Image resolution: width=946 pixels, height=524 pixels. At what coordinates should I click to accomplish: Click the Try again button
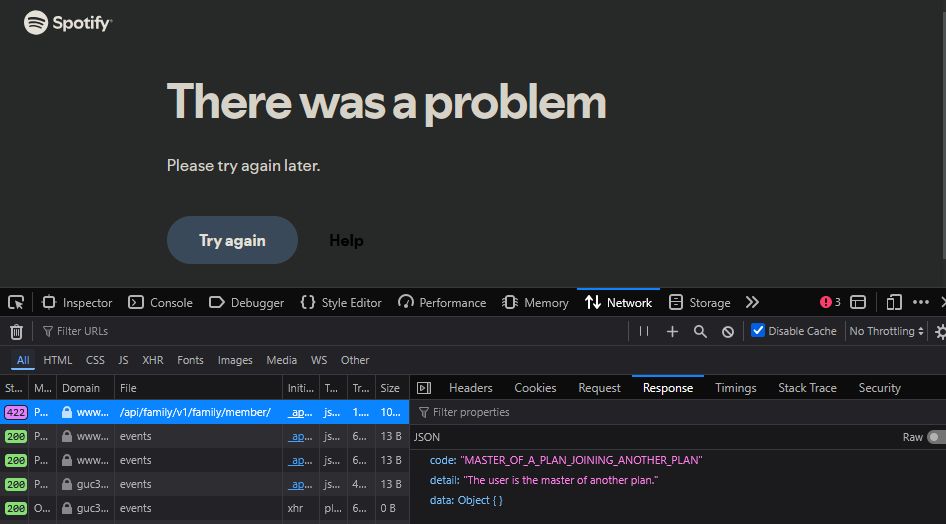(232, 240)
